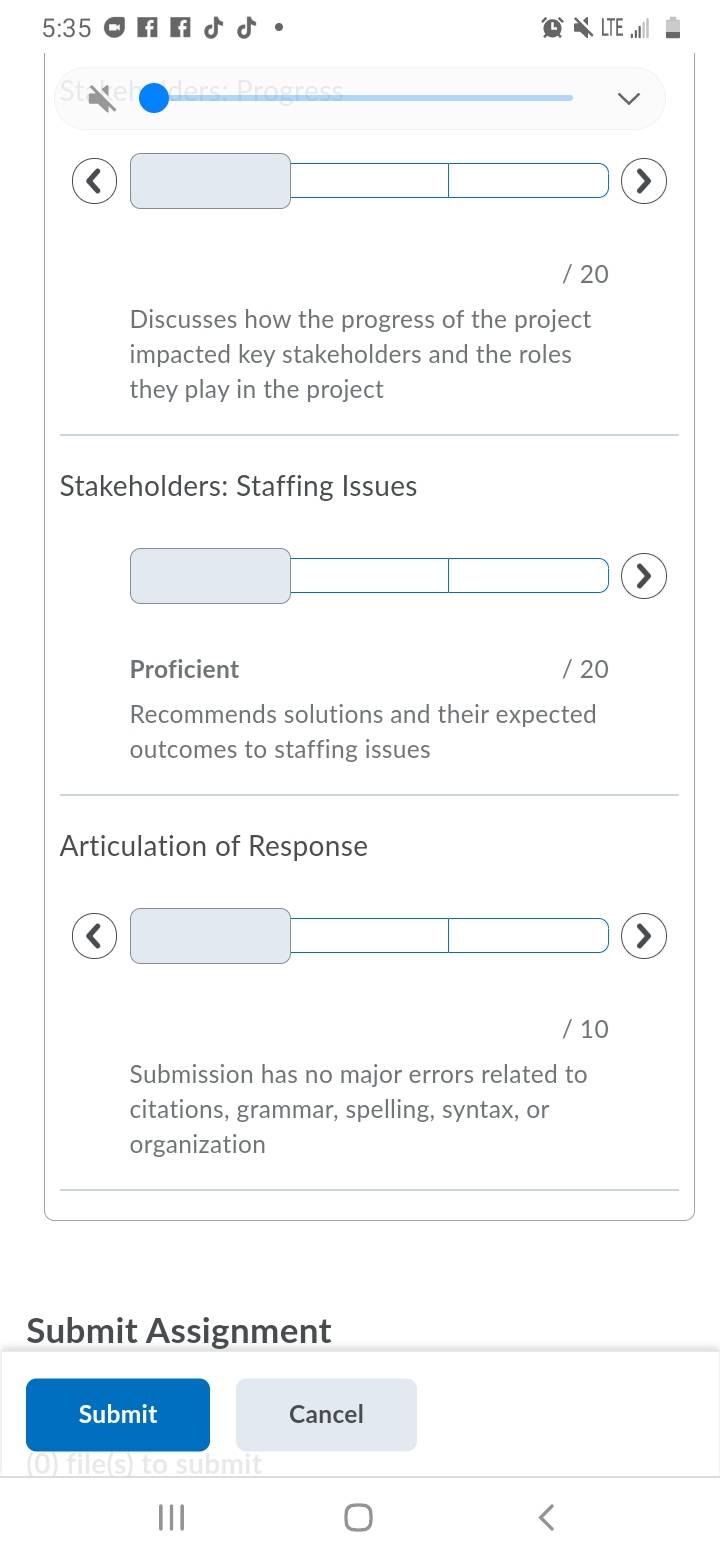Viewport: 720px width, 1560px height.
Task: Show next level for Articulation of Response
Action: pyautogui.click(x=644, y=936)
